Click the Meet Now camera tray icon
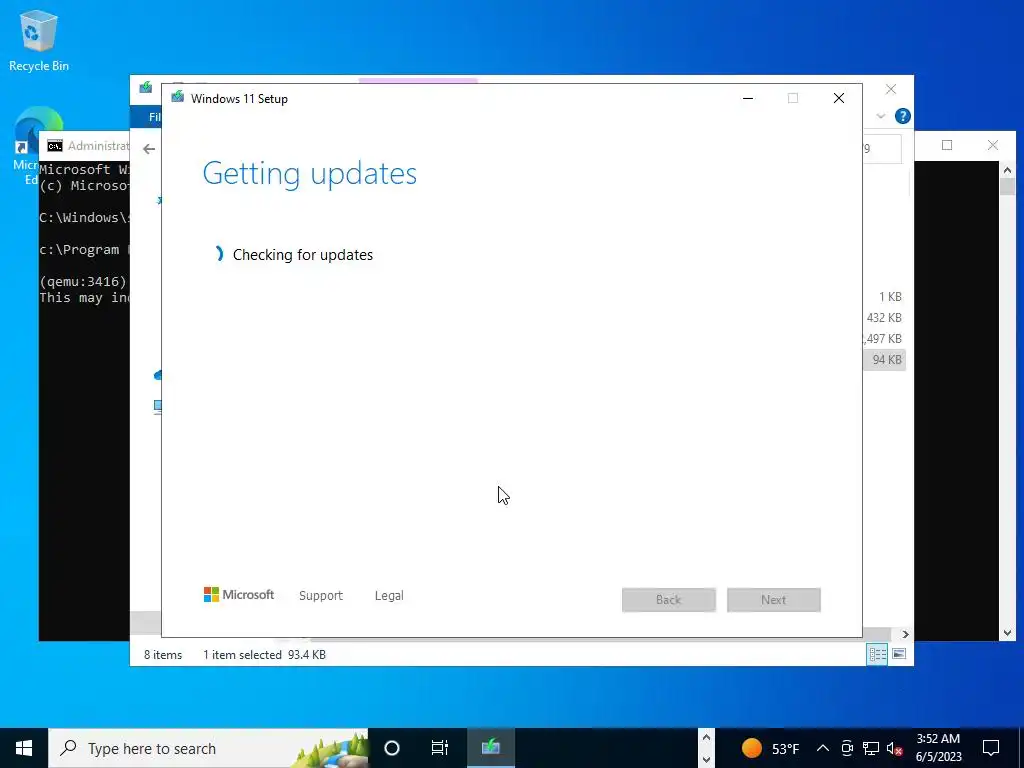The height and width of the screenshot is (768, 1024). [x=847, y=748]
